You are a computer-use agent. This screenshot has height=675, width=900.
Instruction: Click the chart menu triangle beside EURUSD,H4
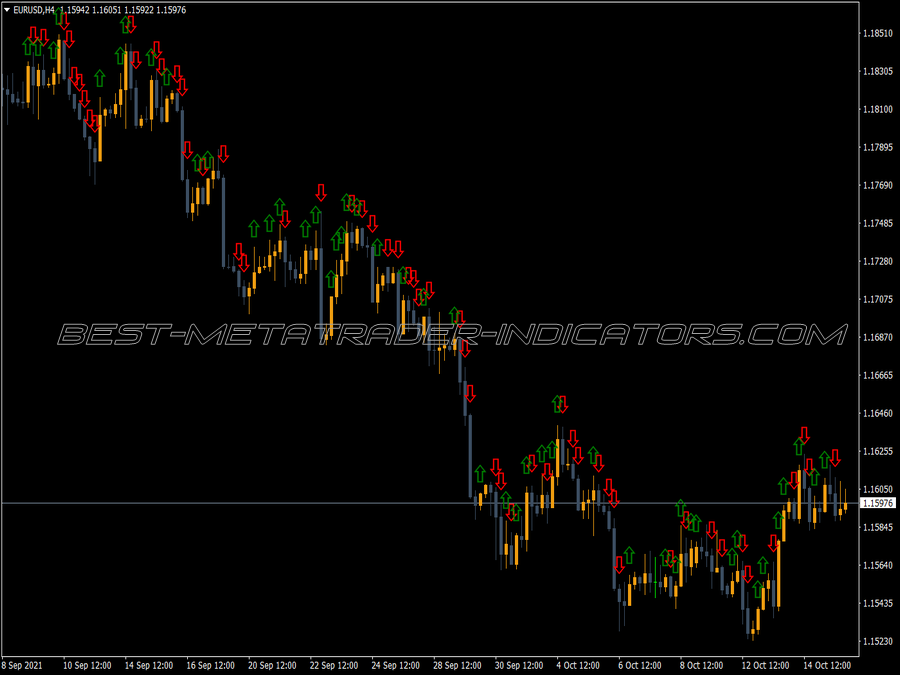[x=6, y=10]
